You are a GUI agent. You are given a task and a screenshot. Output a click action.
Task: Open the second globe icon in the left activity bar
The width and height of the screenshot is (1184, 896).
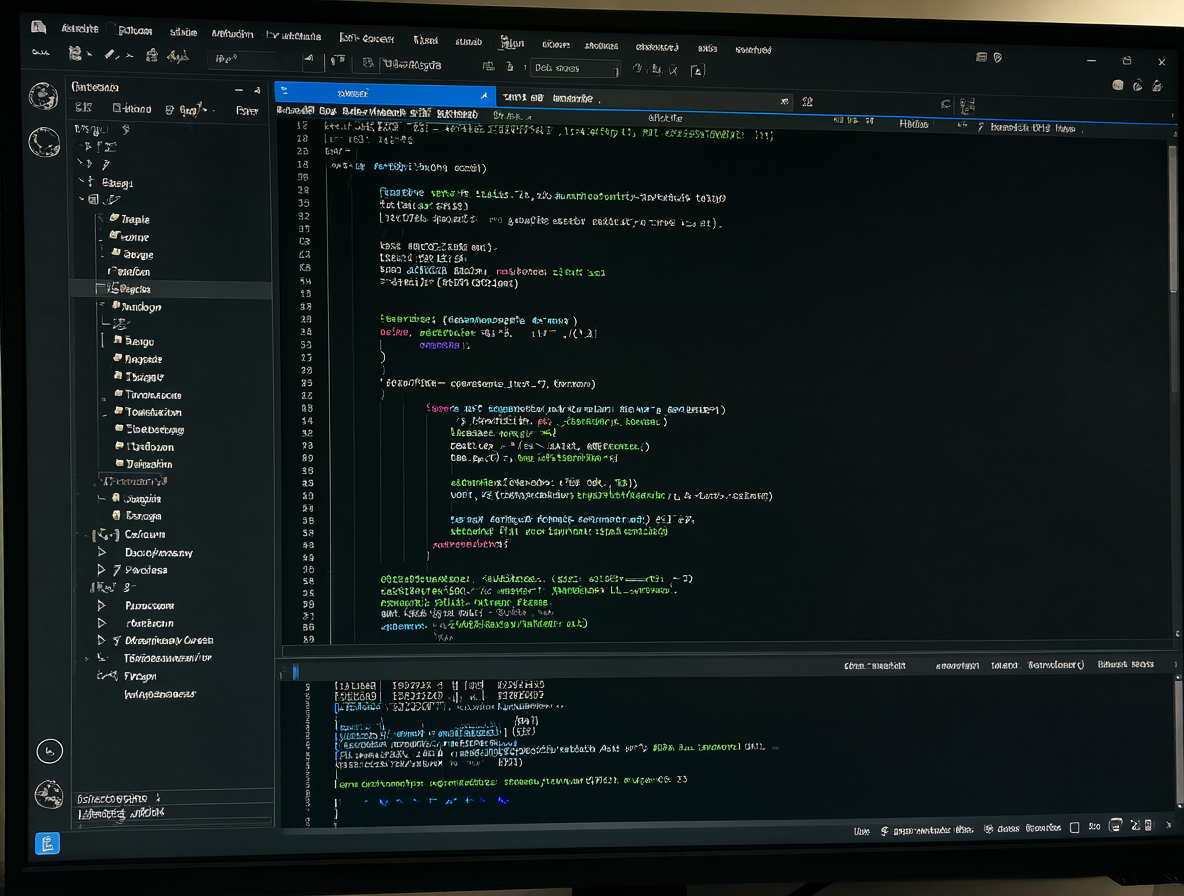point(44,141)
